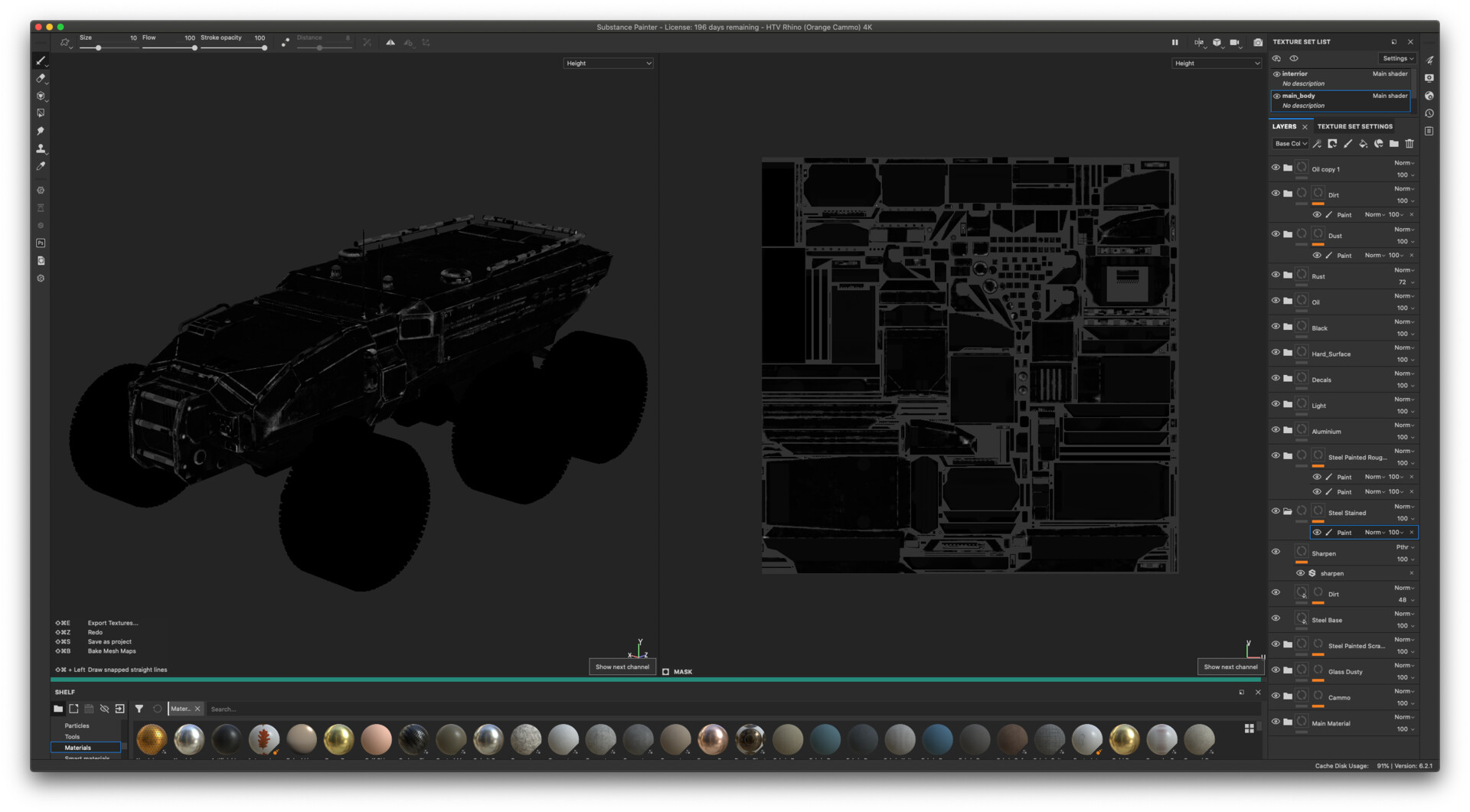
Task: Add a smart material layer icon
Action: (1378, 144)
